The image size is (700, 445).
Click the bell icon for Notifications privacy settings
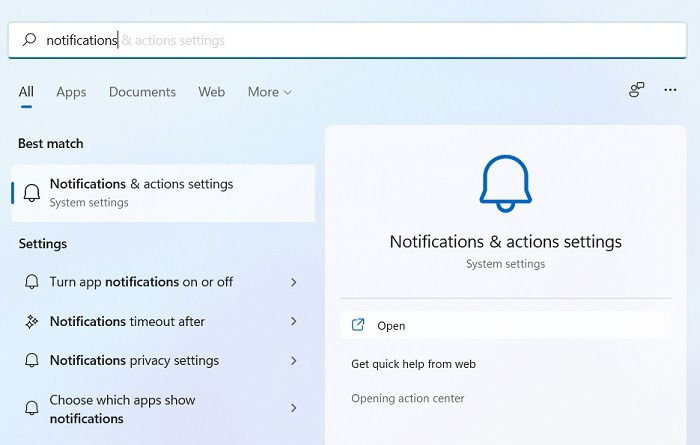(x=32, y=360)
